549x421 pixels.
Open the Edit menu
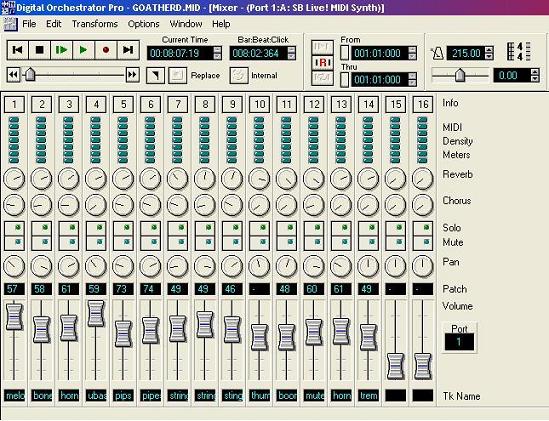(x=54, y=24)
